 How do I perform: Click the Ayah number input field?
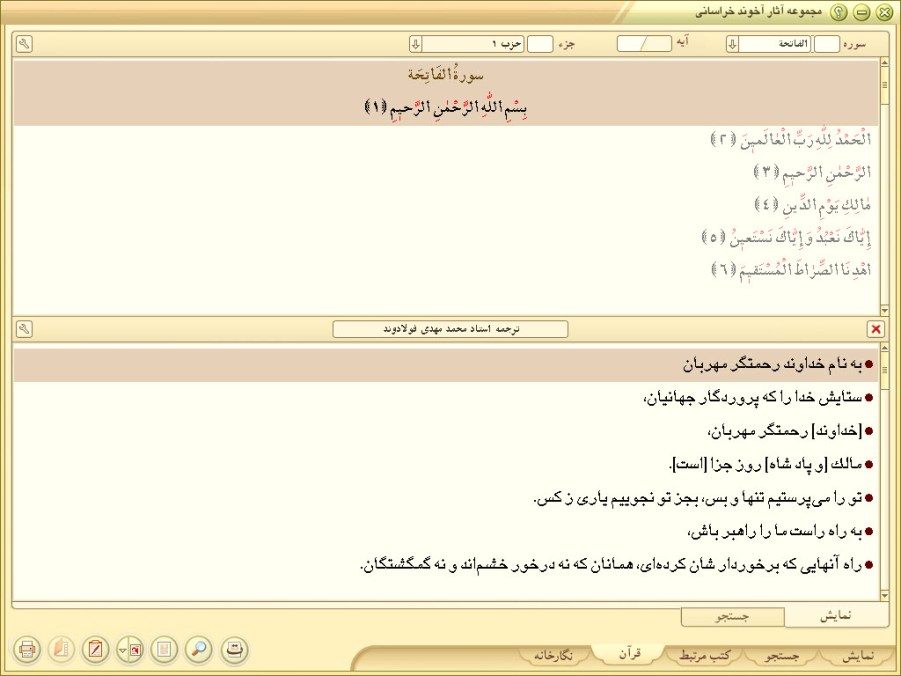(644, 44)
